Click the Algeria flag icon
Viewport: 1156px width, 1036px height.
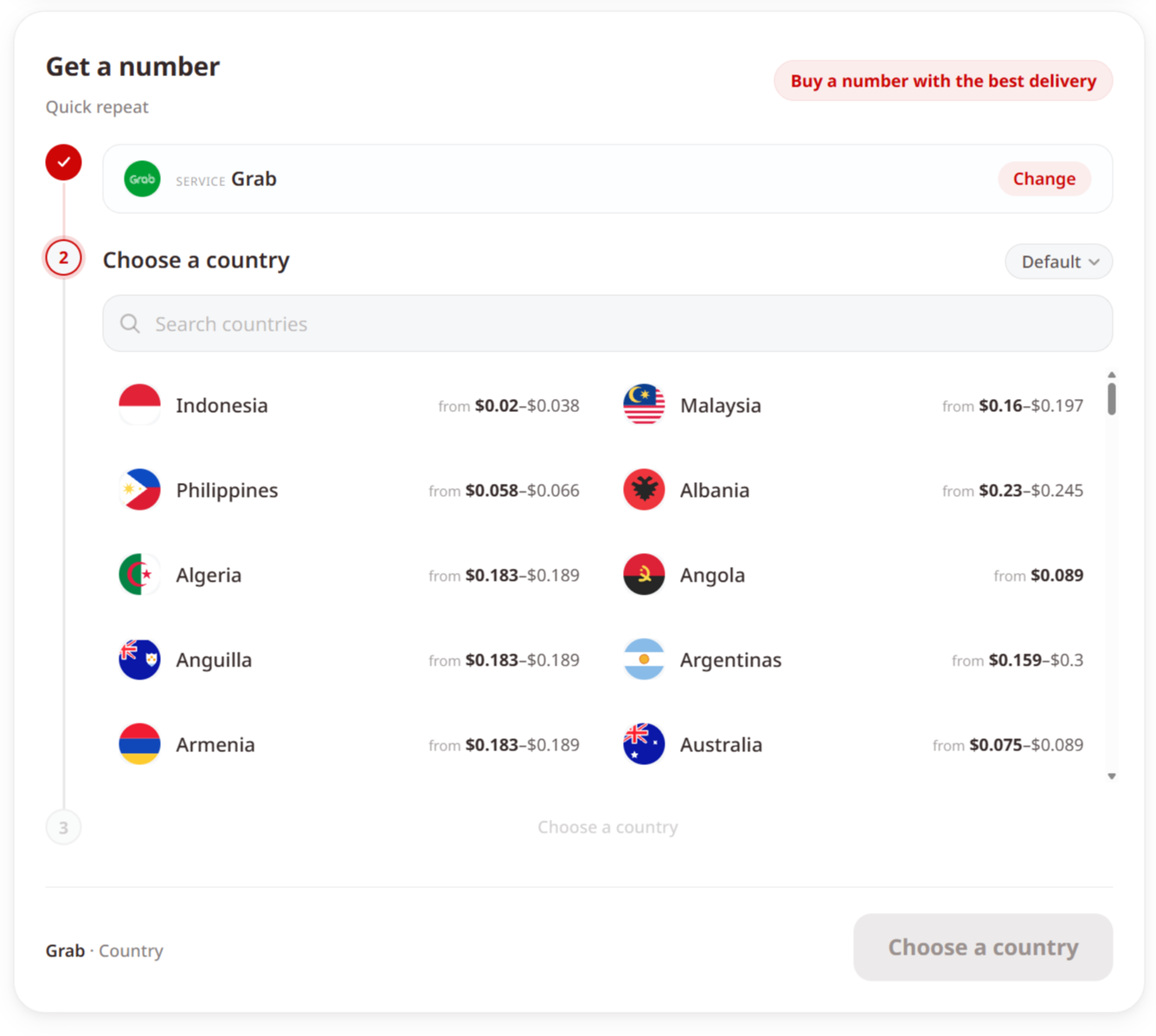(x=139, y=575)
